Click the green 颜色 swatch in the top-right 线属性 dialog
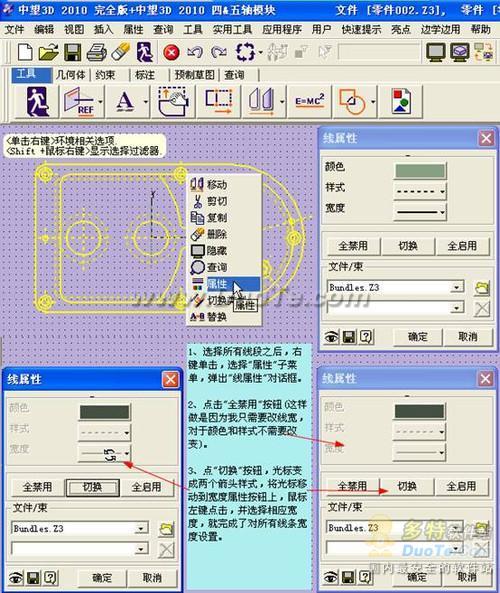The image size is (500, 593). click(420, 171)
